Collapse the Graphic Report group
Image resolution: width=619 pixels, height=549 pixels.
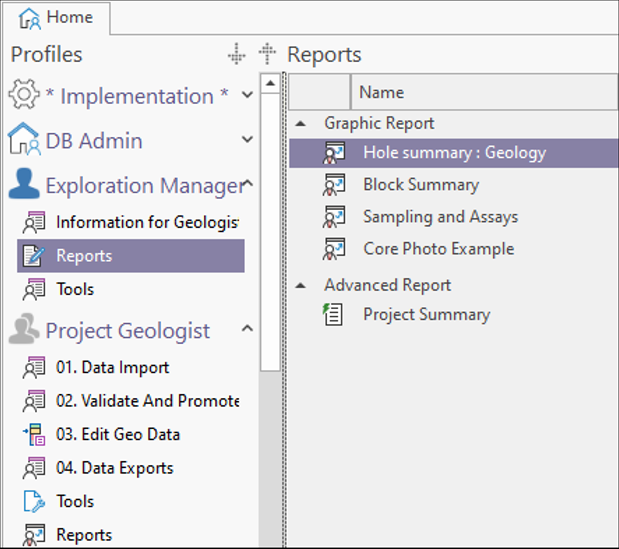point(301,123)
